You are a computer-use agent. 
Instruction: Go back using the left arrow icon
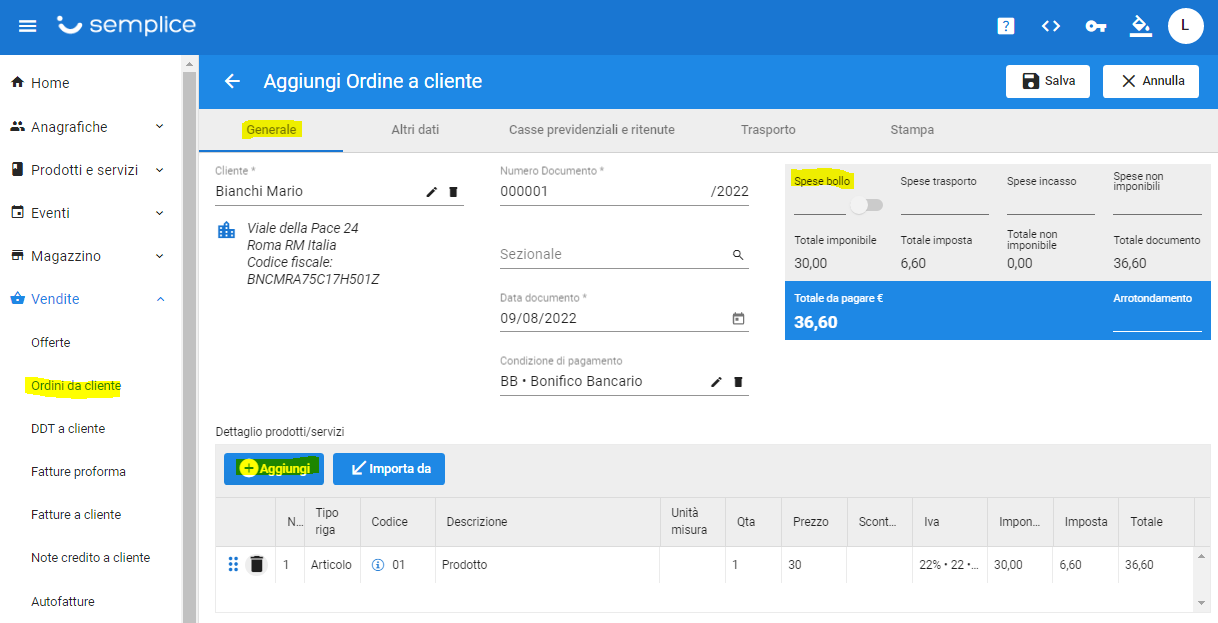click(232, 81)
